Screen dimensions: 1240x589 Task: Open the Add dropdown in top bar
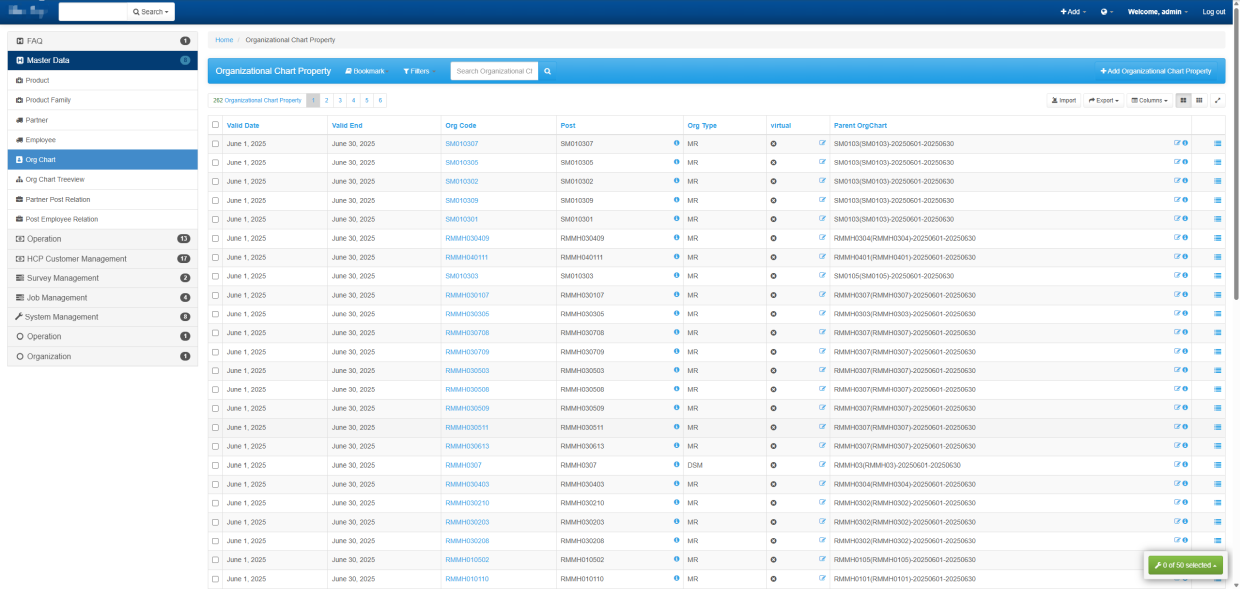click(1073, 12)
